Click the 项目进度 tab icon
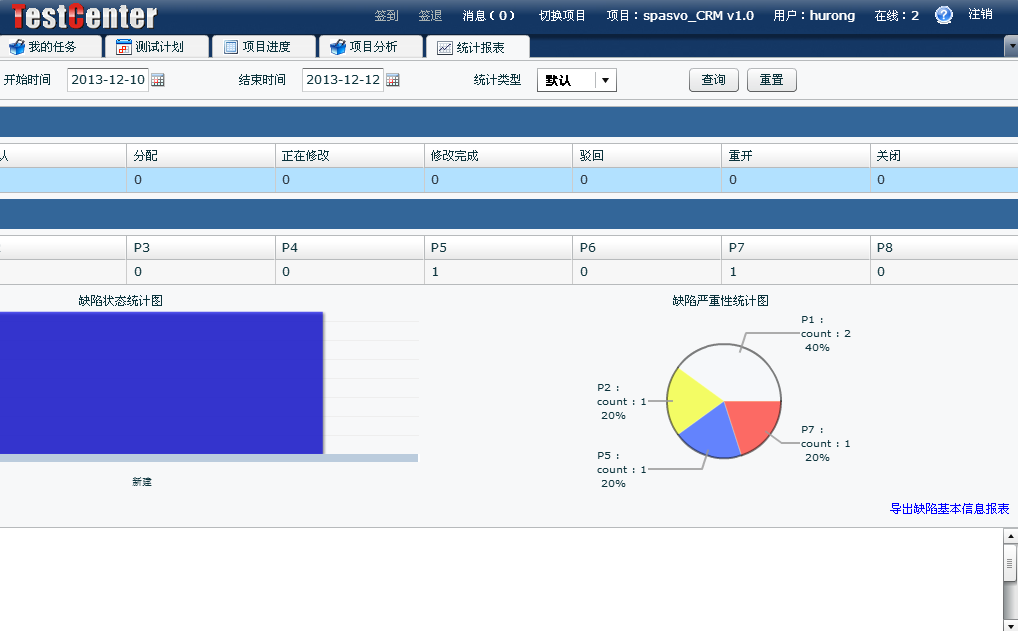The height and width of the screenshot is (631, 1018). (x=230, y=47)
